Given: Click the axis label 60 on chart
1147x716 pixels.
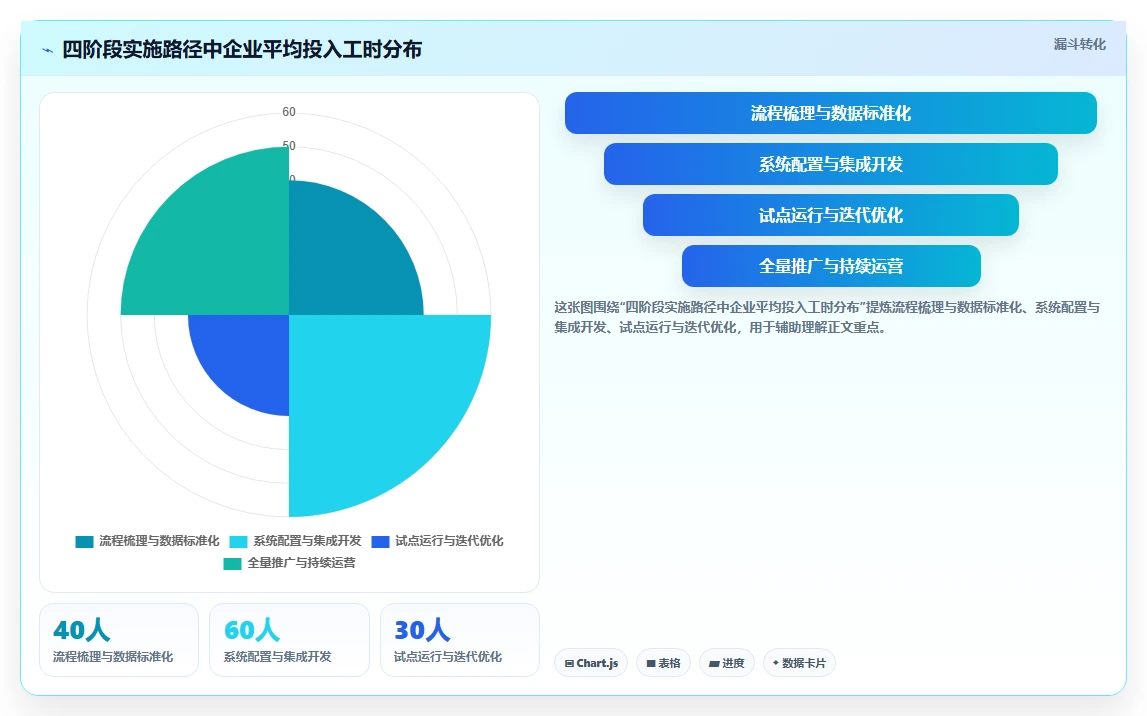Looking at the screenshot, I should click(289, 112).
